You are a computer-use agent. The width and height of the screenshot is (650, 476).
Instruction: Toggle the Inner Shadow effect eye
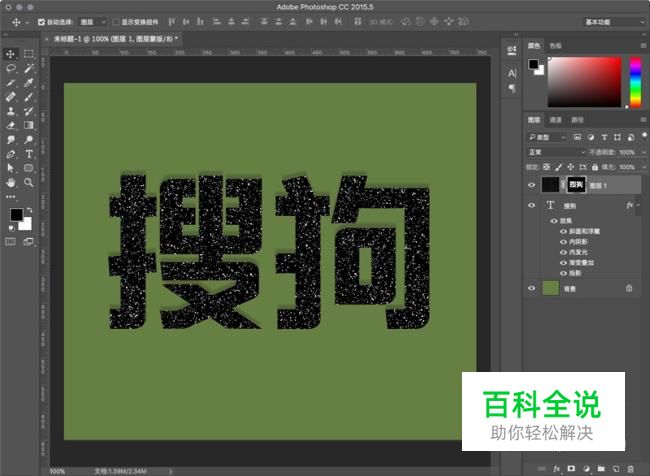pyautogui.click(x=563, y=242)
